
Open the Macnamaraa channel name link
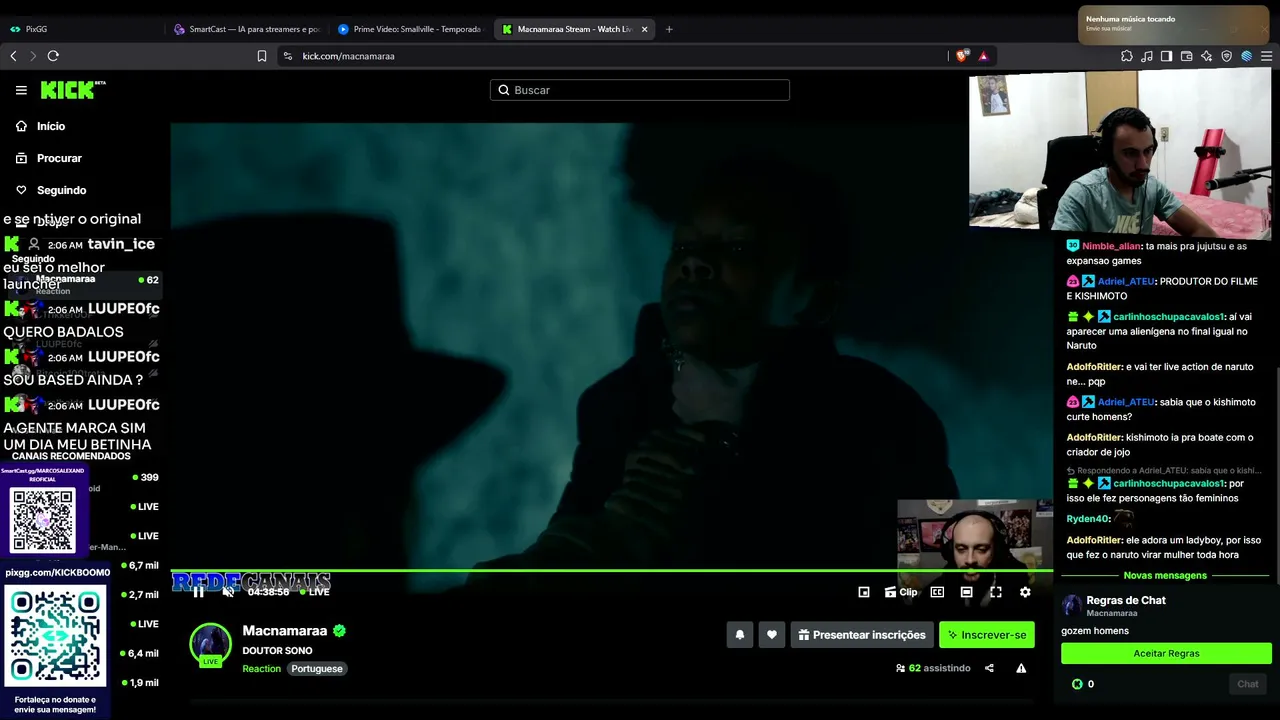point(285,631)
